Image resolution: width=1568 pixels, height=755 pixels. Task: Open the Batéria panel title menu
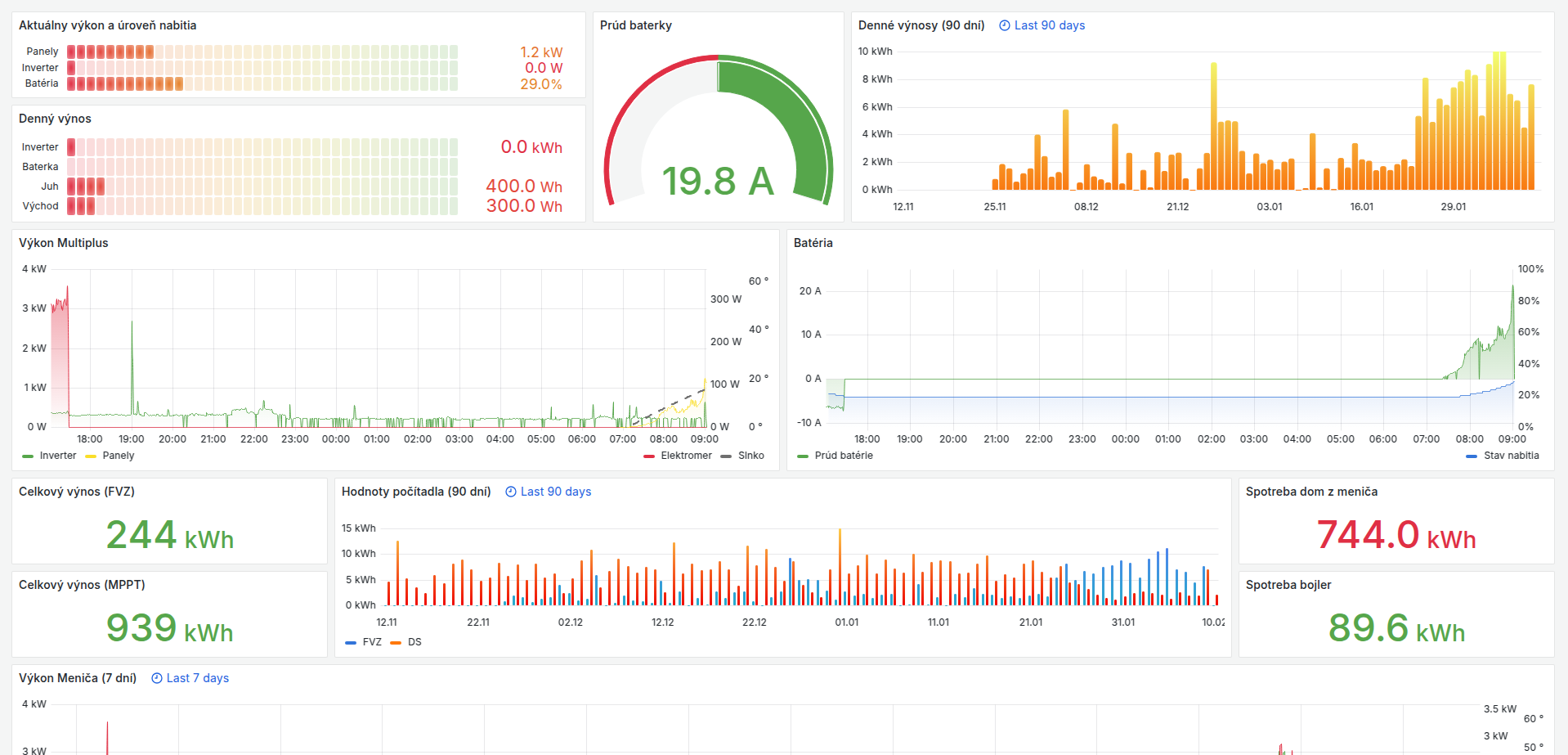pyautogui.click(x=813, y=243)
